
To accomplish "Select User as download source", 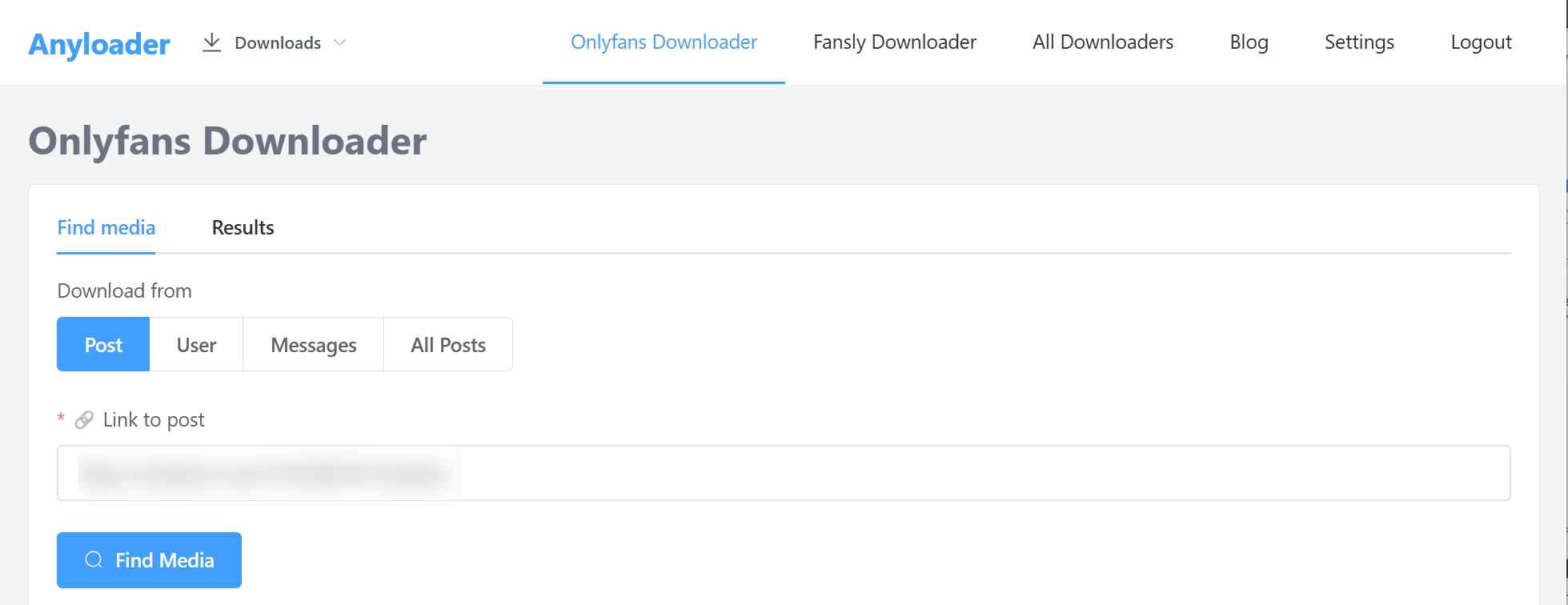I will pos(196,344).
